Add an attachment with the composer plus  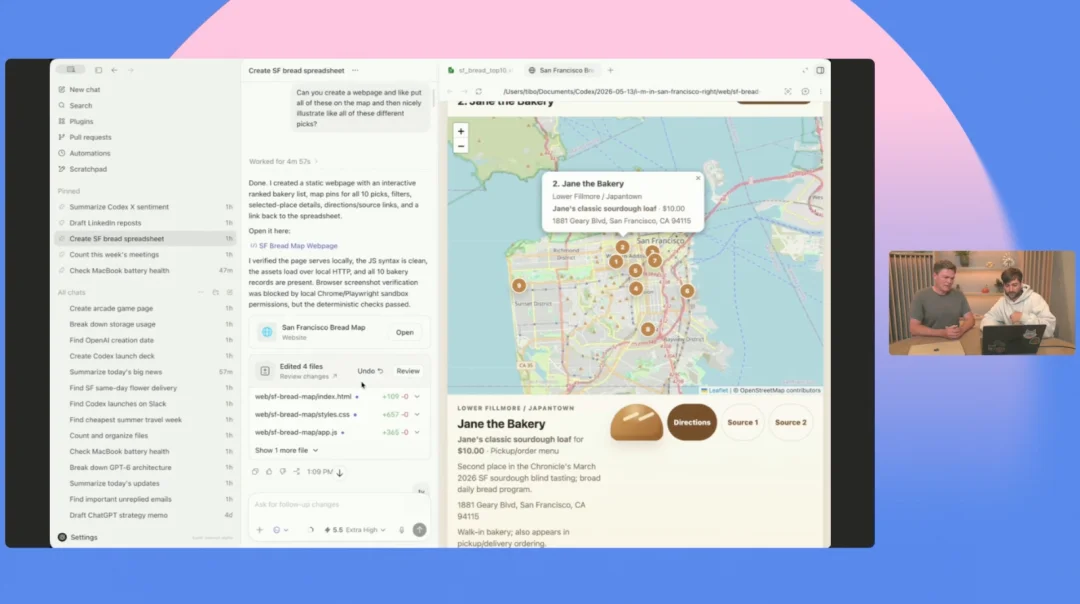pos(260,530)
